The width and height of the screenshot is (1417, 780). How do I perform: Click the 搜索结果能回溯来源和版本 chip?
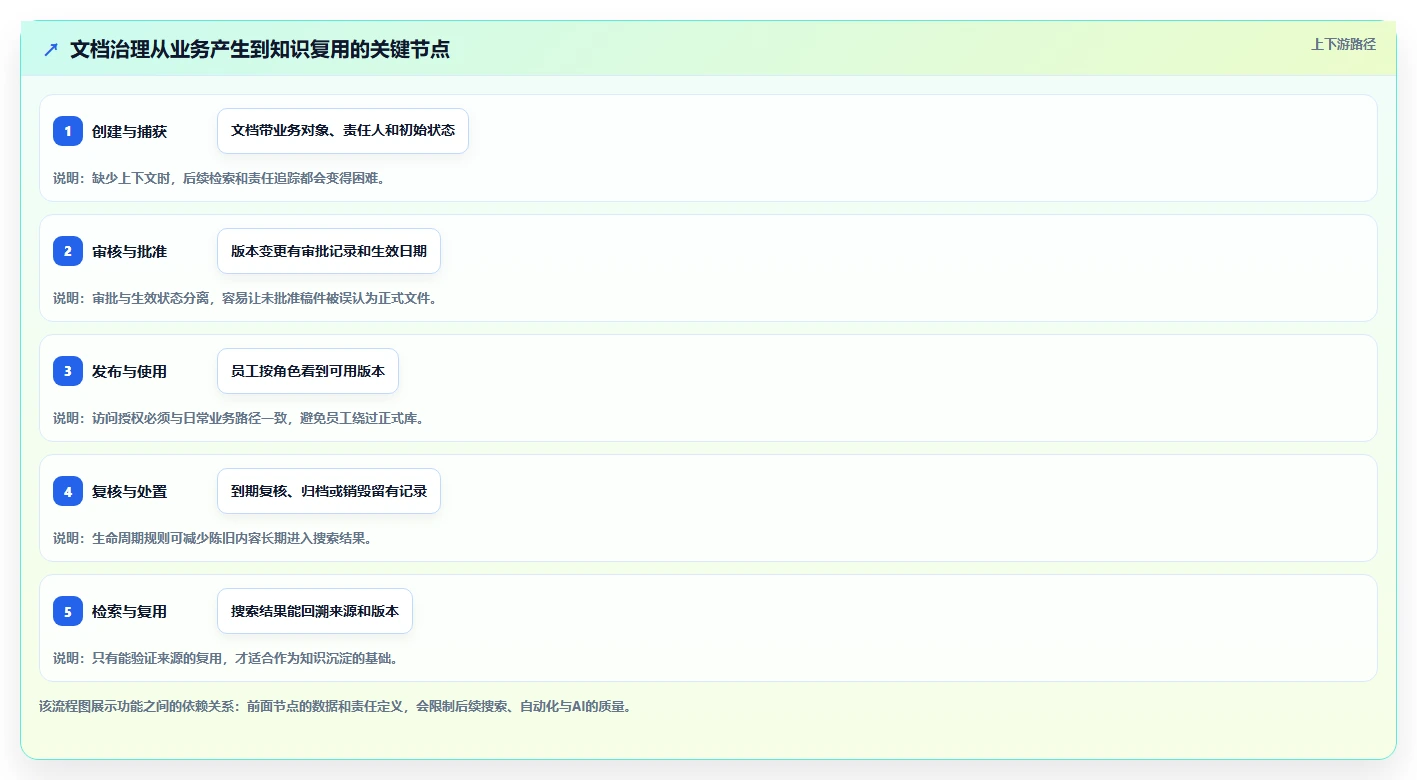(315, 611)
